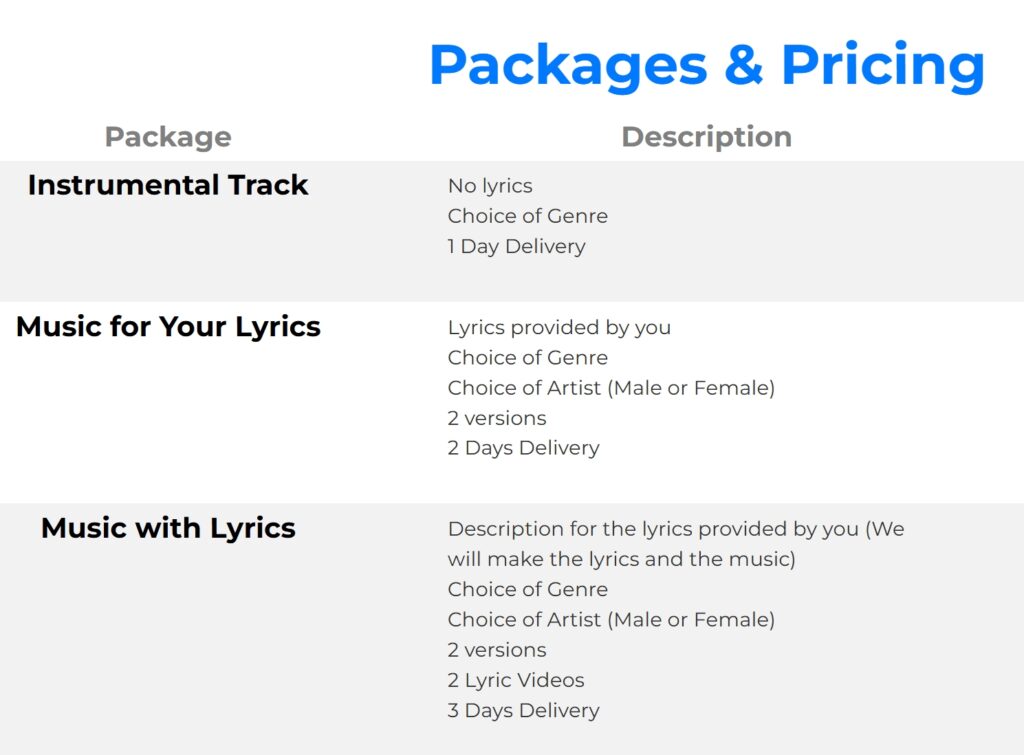Select the Description column header
Screen dimensions: 1024x755
point(707,137)
